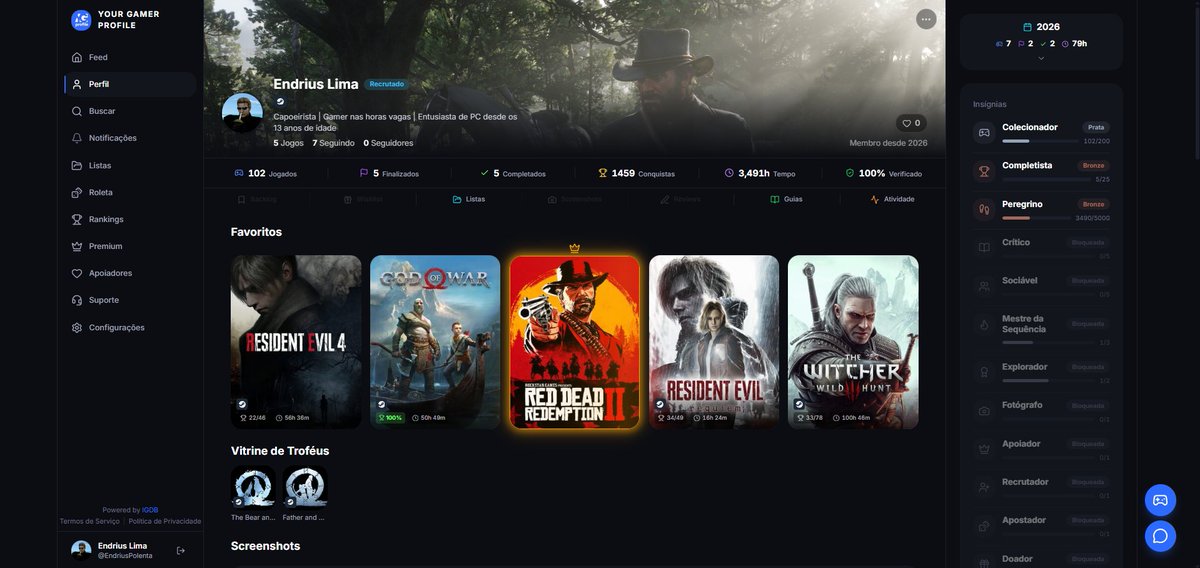Open Notificações bell icon
The image size is (1200, 568).
coord(77,138)
